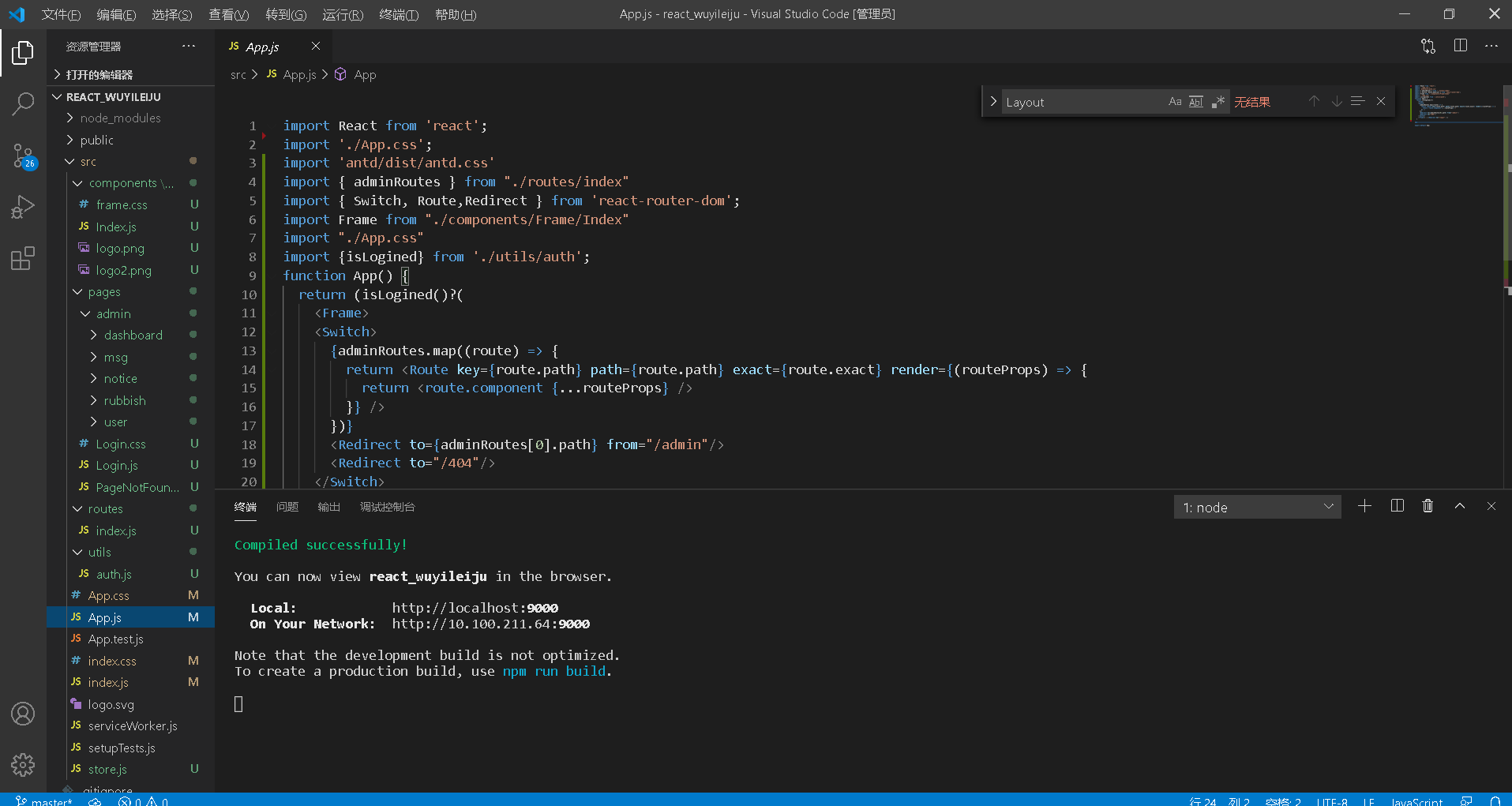The width and height of the screenshot is (1512, 806).
Task: Close the App.js editor tab
Action: (x=316, y=46)
